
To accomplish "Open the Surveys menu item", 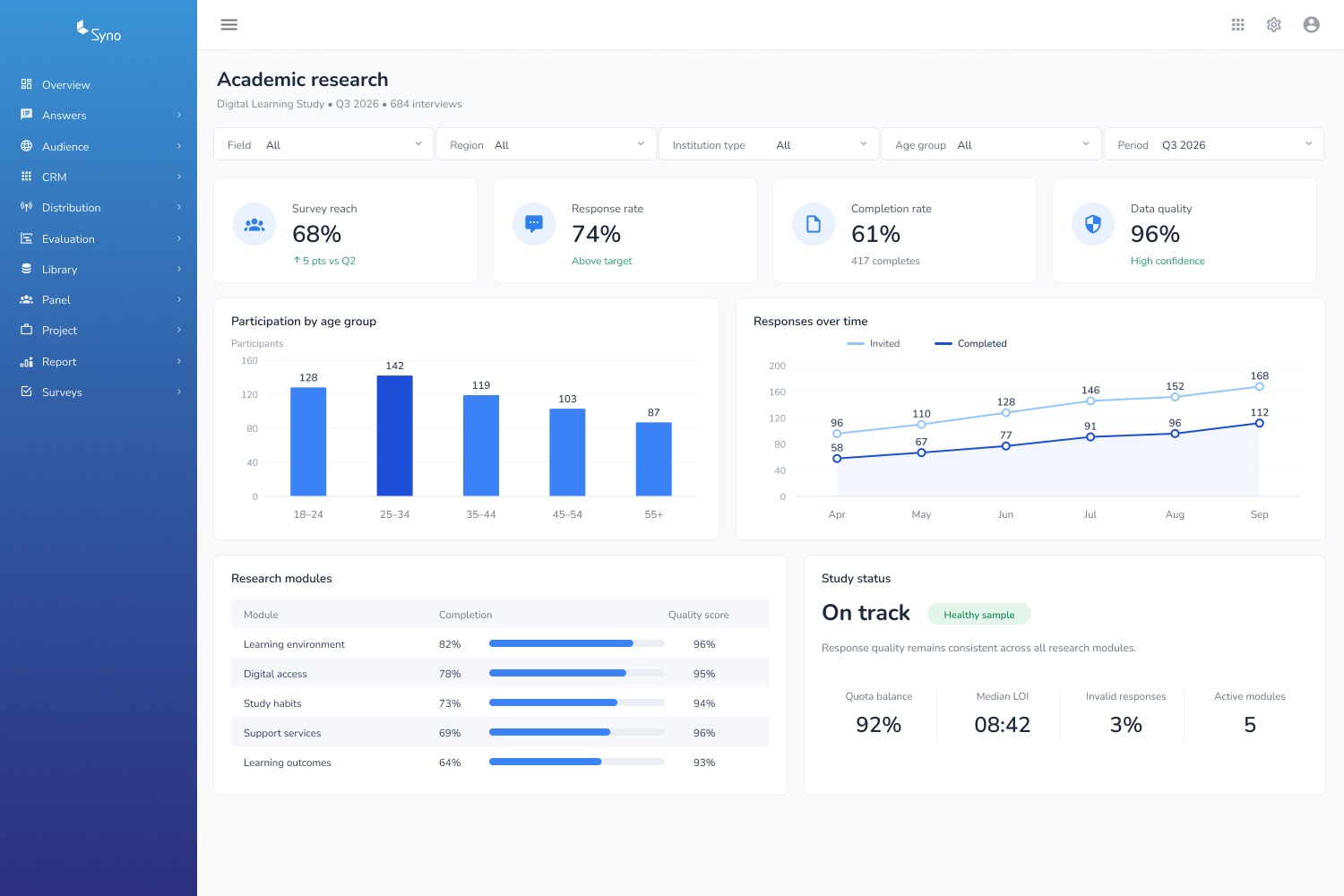I will coord(99,392).
